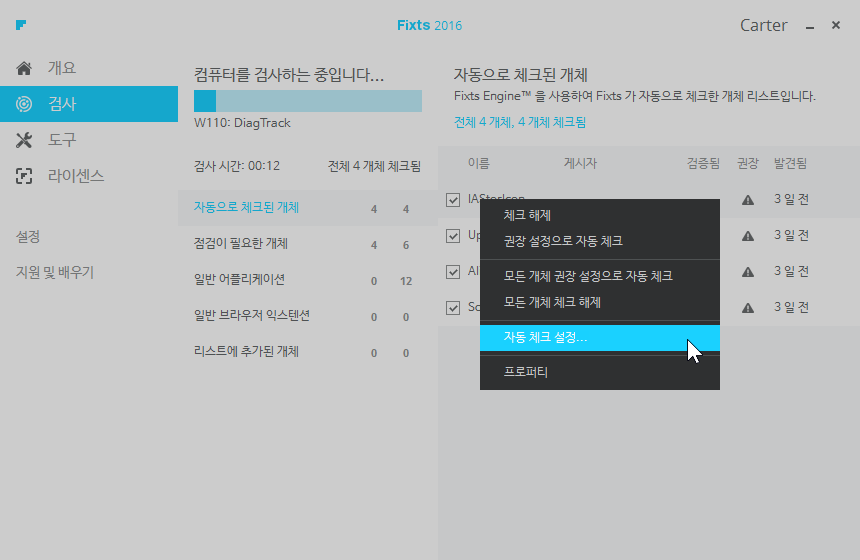Choose 권장 설정으로 자동 체크
860x560 pixels.
point(599,241)
